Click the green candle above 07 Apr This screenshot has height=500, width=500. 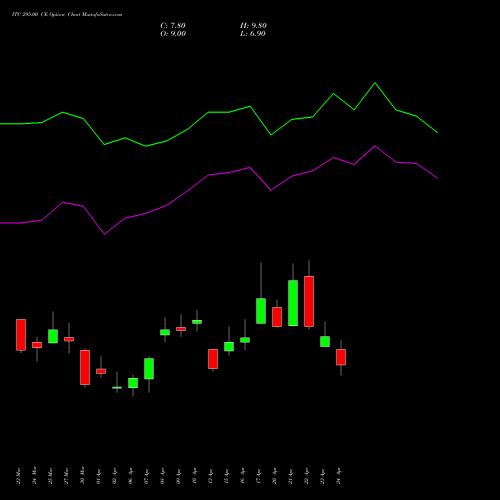pyautogui.click(x=149, y=369)
